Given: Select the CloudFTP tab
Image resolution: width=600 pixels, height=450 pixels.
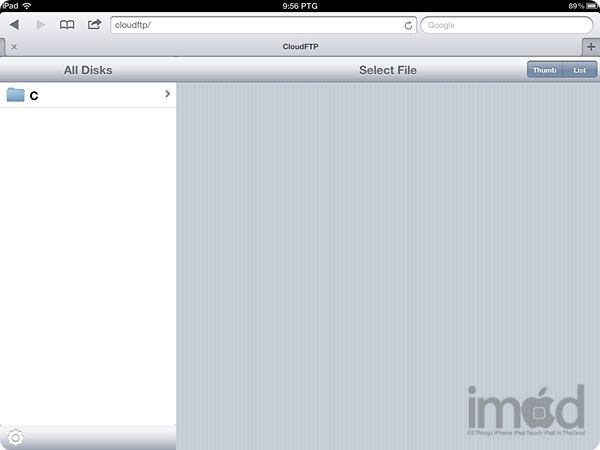Looking at the screenshot, I should coord(298,46).
